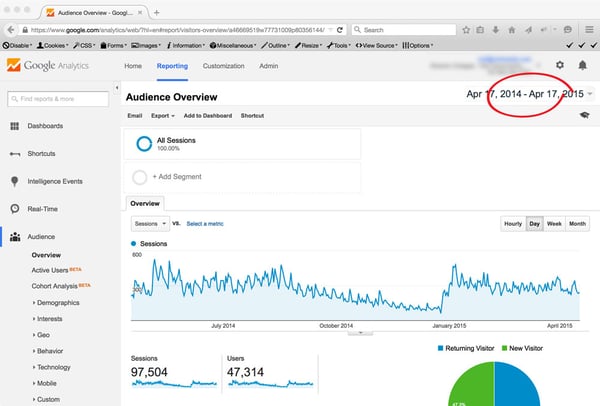Expand Behavior in Audience menu
The width and height of the screenshot is (600, 406).
click(50, 351)
